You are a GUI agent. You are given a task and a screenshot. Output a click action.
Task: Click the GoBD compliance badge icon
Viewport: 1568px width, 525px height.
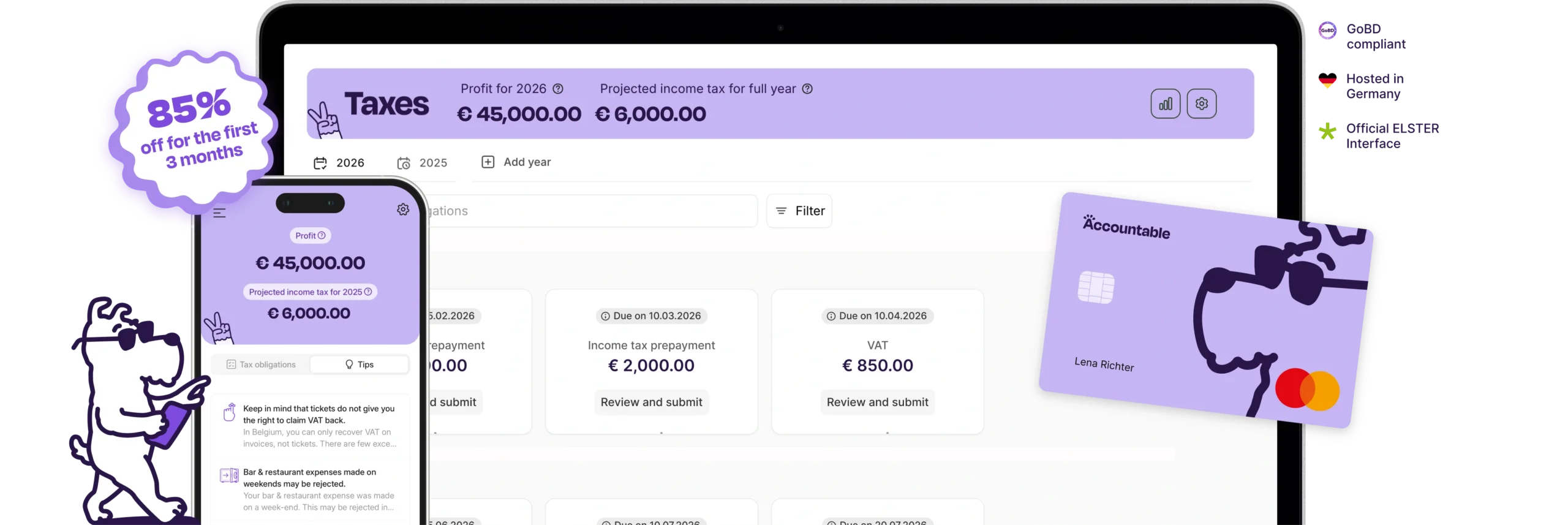coord(1327,31)
